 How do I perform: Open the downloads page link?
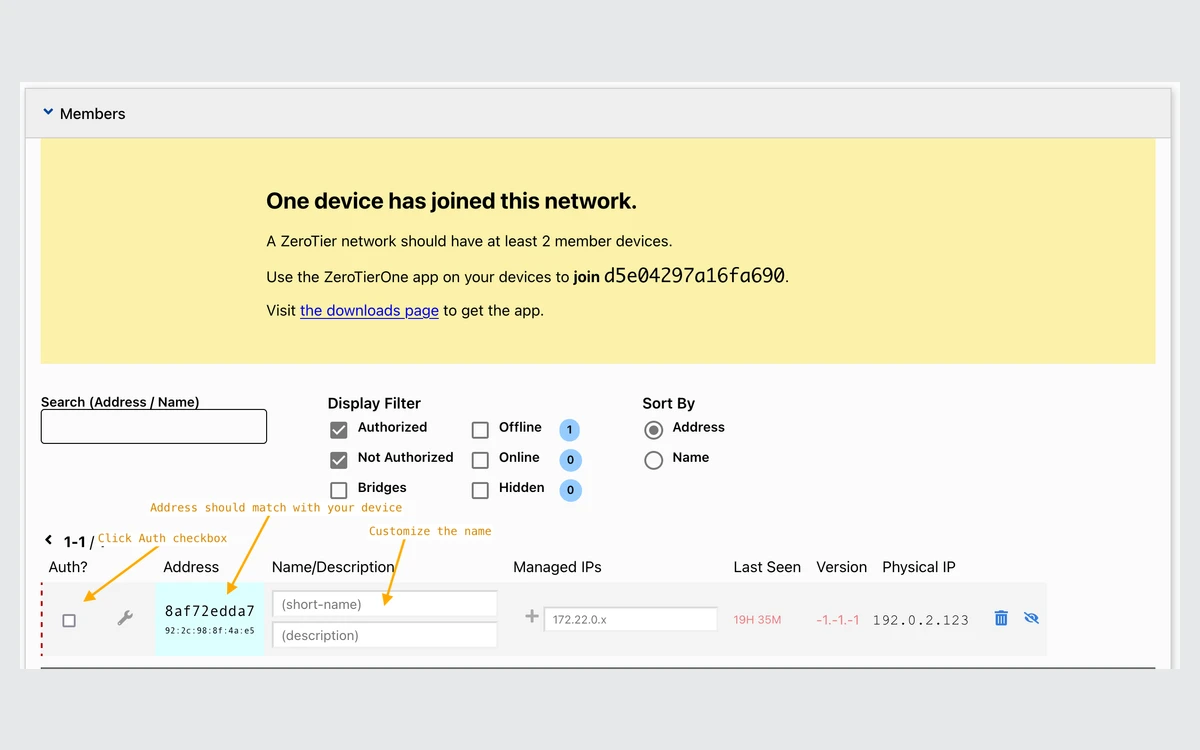pyautogui.click(x=369, y=310)
